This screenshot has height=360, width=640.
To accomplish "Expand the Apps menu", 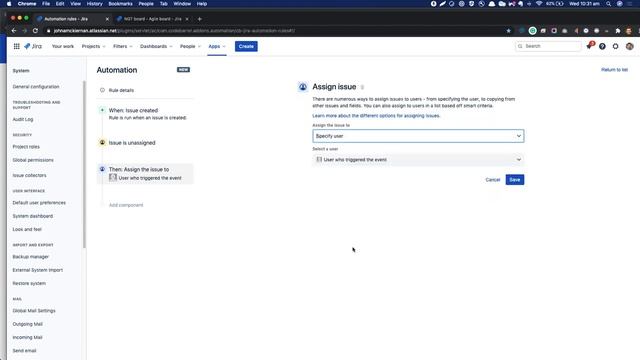I will 217,47.
